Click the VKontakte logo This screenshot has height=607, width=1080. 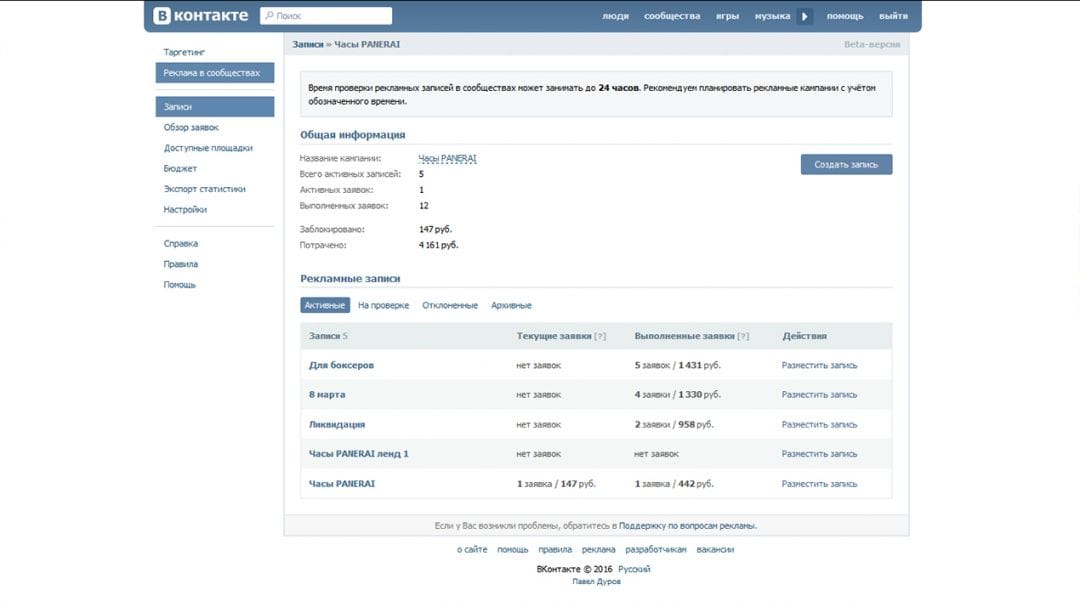tap(200, 15)
